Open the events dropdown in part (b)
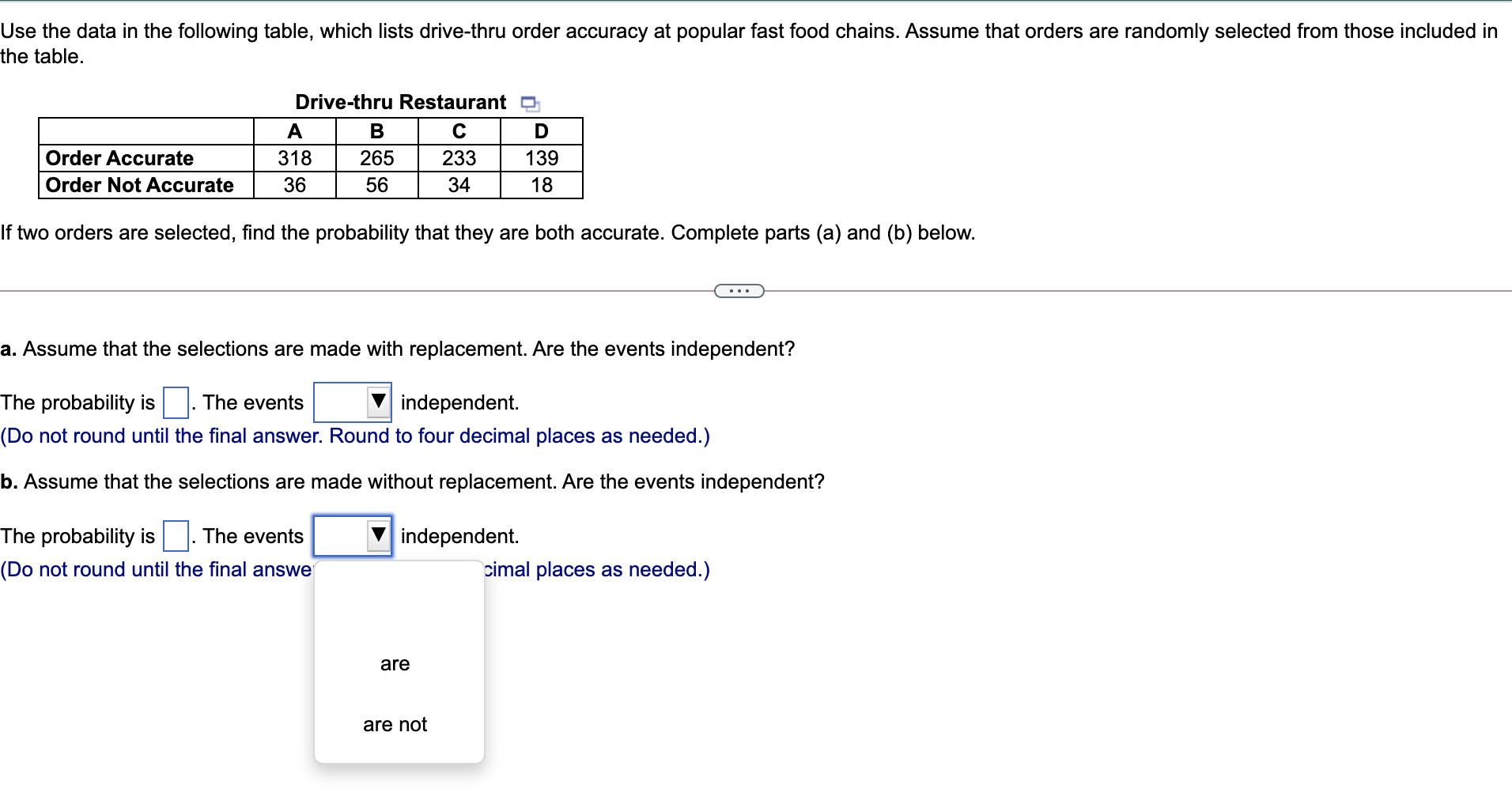The height and width of the screenshot is (789, 1512). (352, 535)
